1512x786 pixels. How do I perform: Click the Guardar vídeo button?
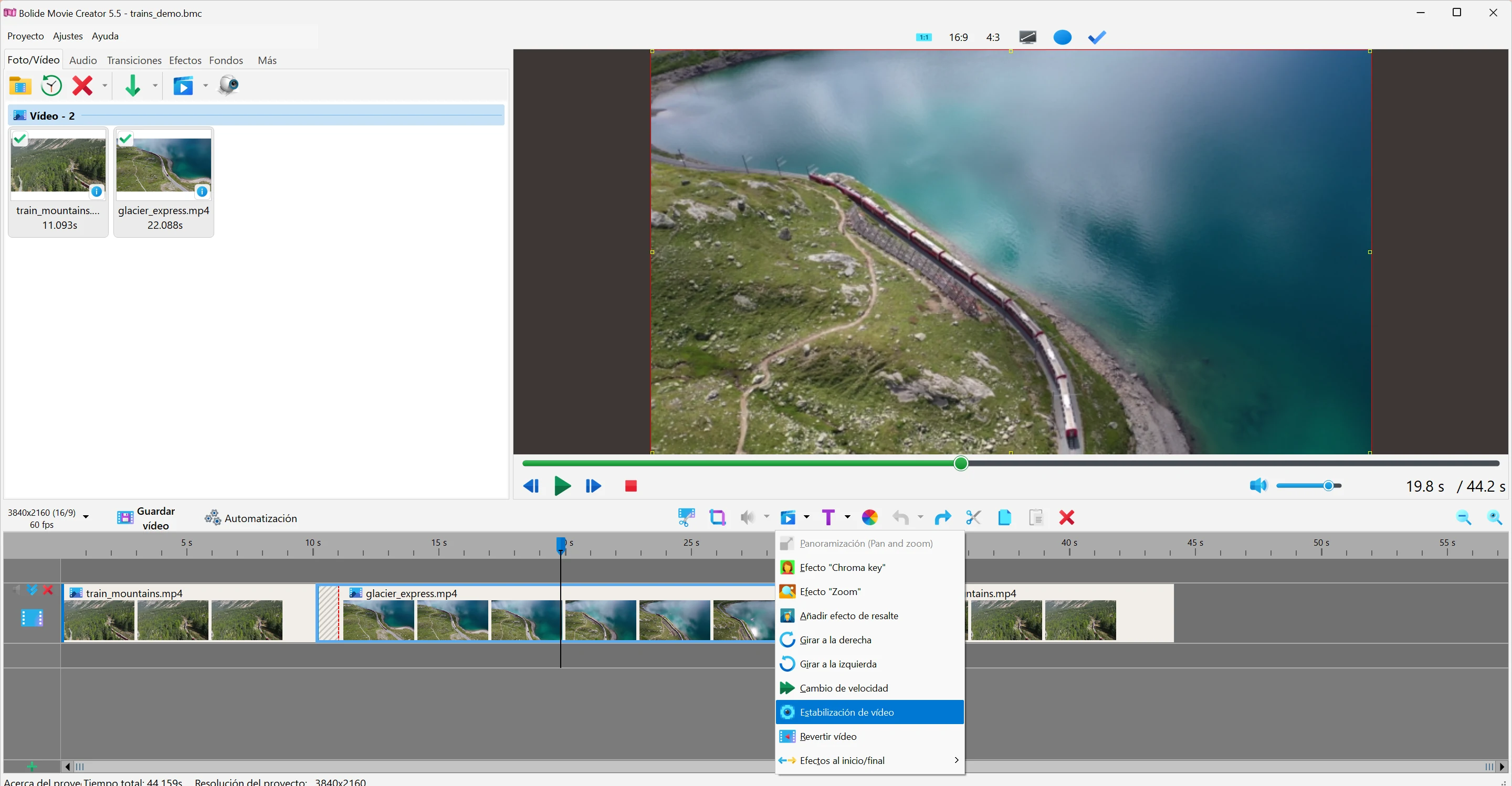pyautogui.click(x=146, y=518)
